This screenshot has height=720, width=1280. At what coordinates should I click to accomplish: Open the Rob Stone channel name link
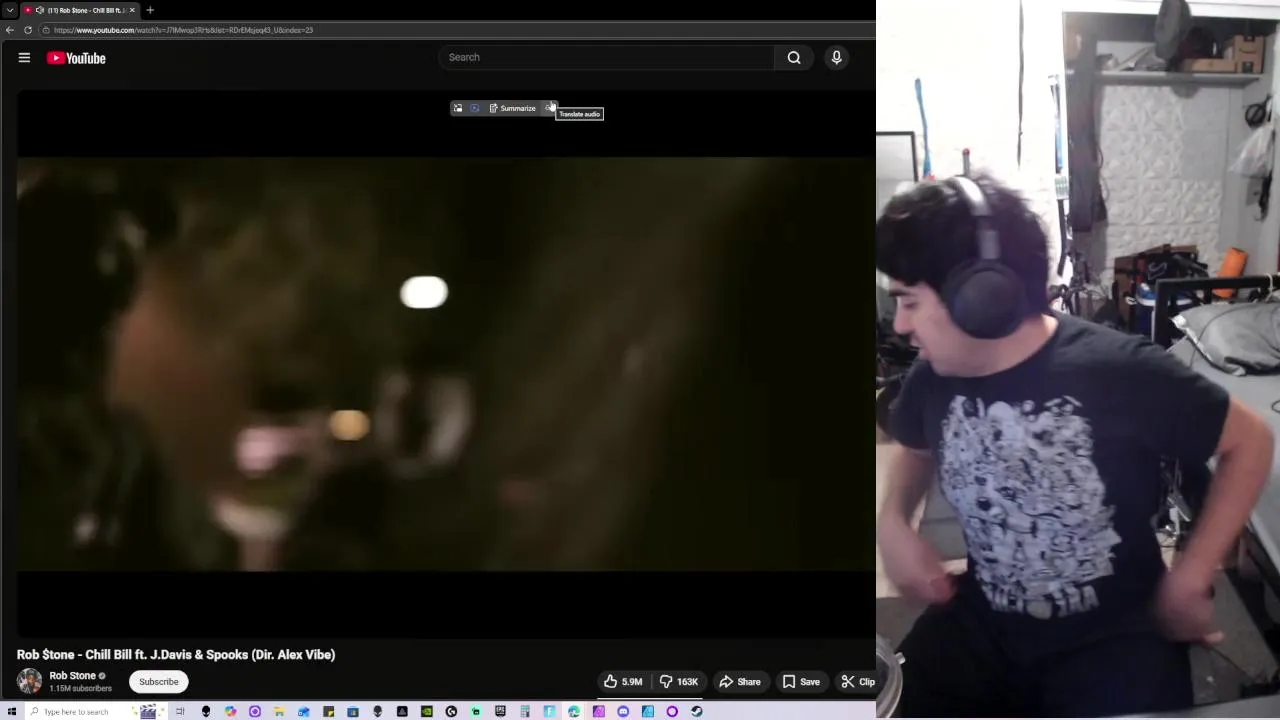[73, 676]
